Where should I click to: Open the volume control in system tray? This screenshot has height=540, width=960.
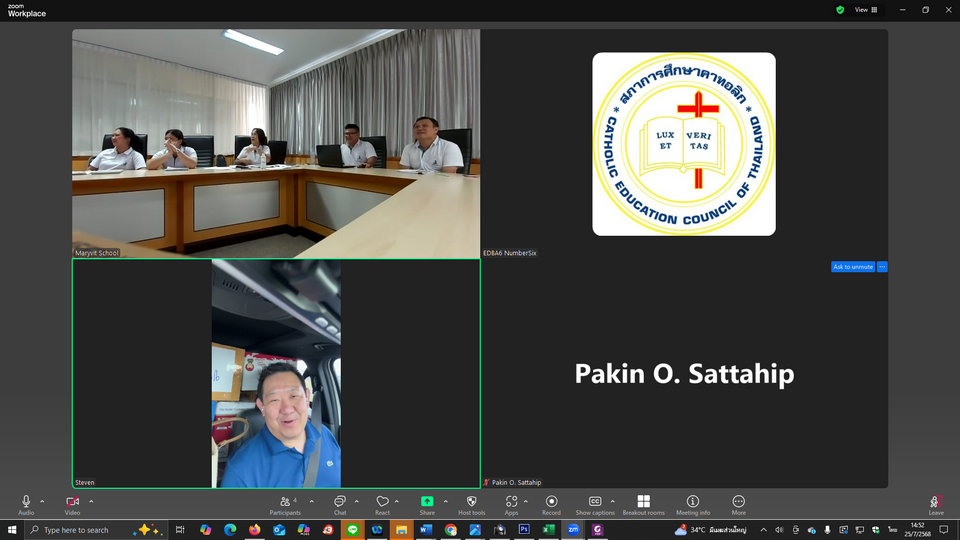[779, 530]
